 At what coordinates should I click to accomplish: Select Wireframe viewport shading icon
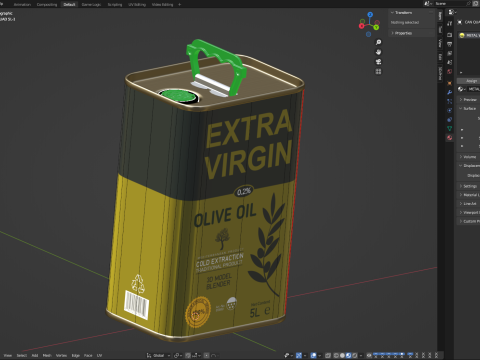click(336, 355)
